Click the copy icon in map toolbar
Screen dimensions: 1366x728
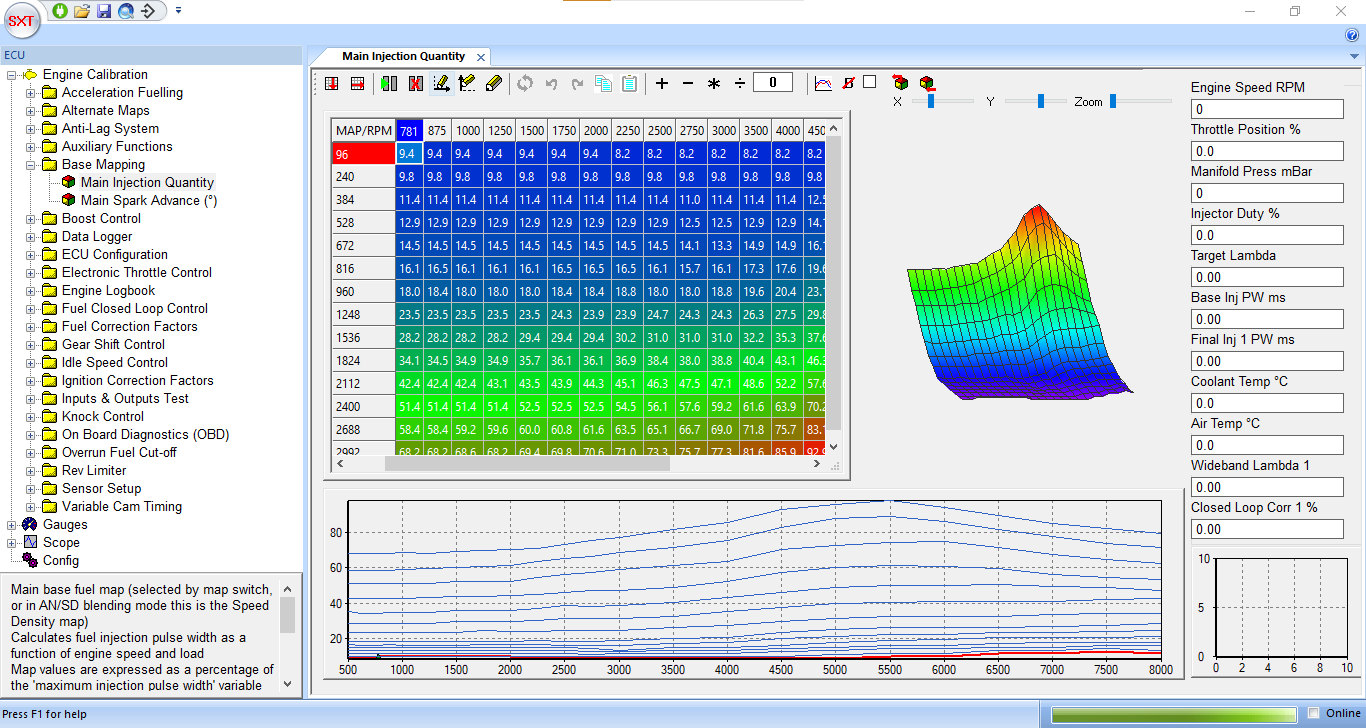point(603,84)
